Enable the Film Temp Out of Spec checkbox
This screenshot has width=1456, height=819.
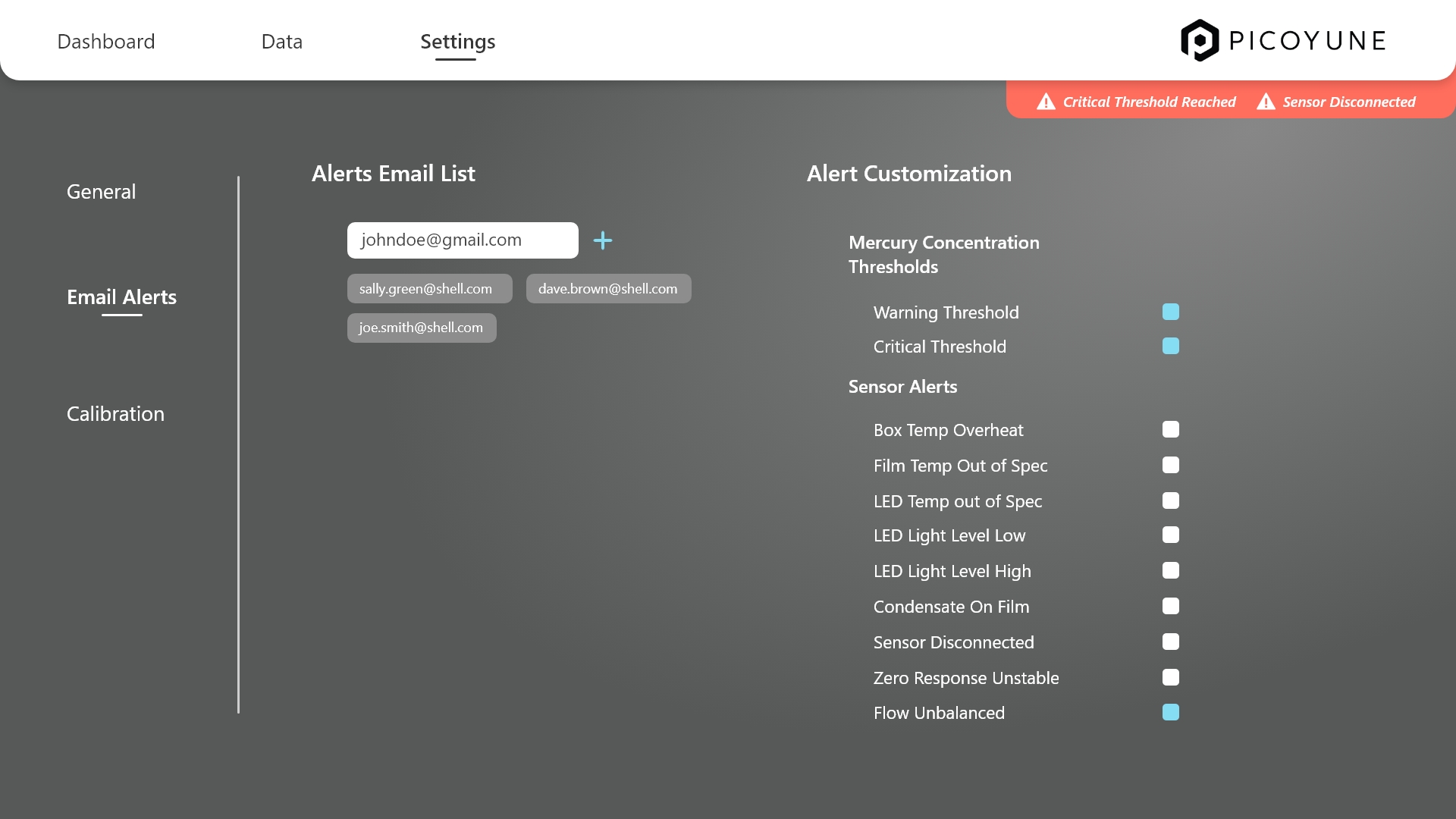click(x=1170, y=465)
